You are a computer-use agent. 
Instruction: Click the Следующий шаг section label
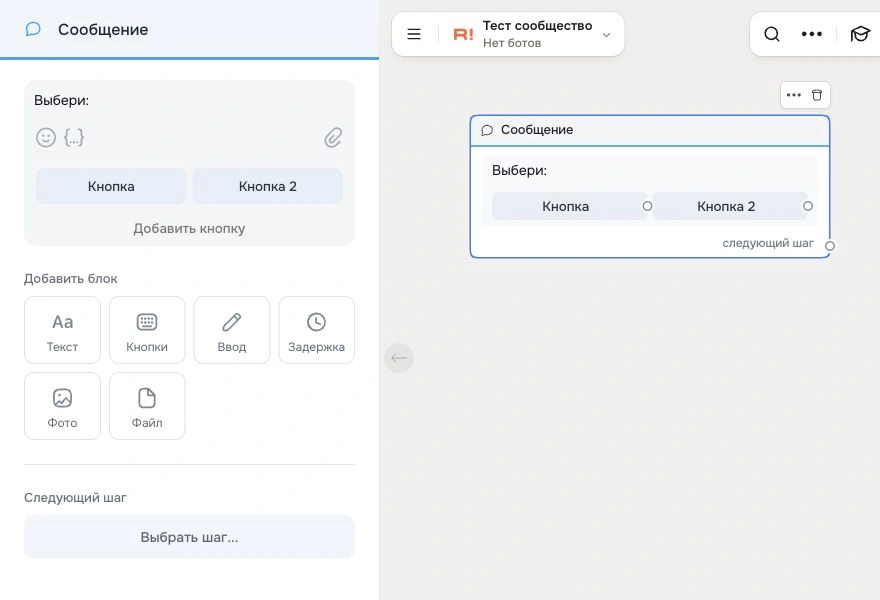75,497
